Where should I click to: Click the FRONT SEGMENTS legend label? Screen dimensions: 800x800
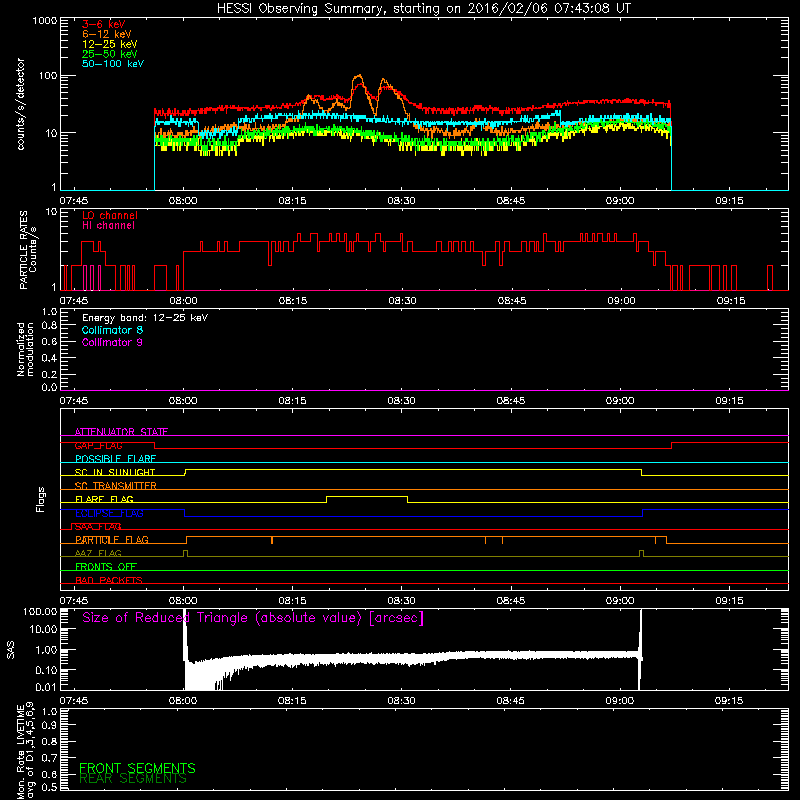click(x=137, y=768)
